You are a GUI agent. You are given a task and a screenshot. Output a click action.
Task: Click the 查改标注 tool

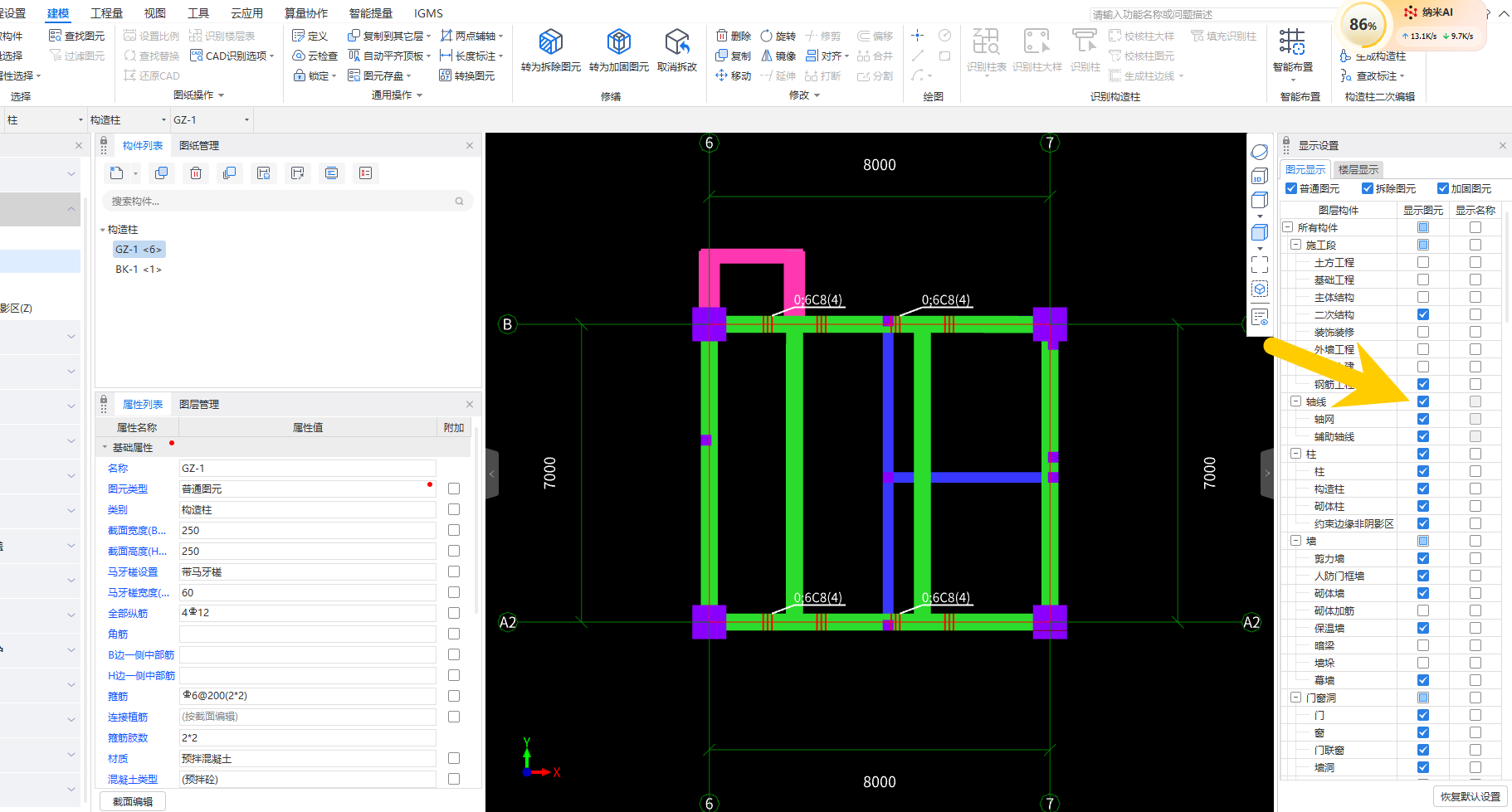tap(1373, 75)
